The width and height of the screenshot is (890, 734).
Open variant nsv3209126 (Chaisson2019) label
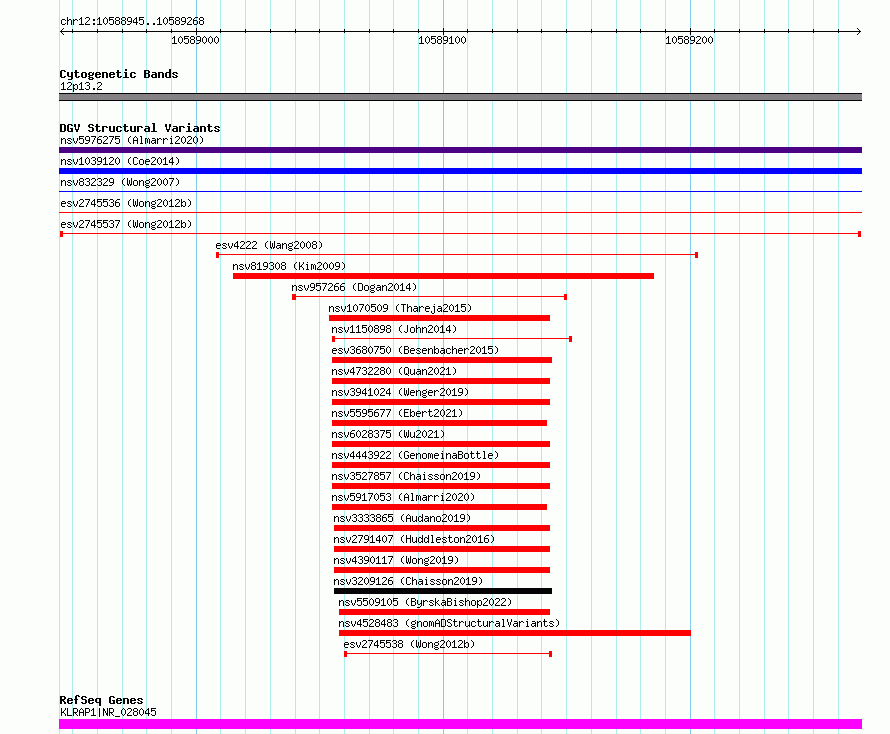point(408,581)
